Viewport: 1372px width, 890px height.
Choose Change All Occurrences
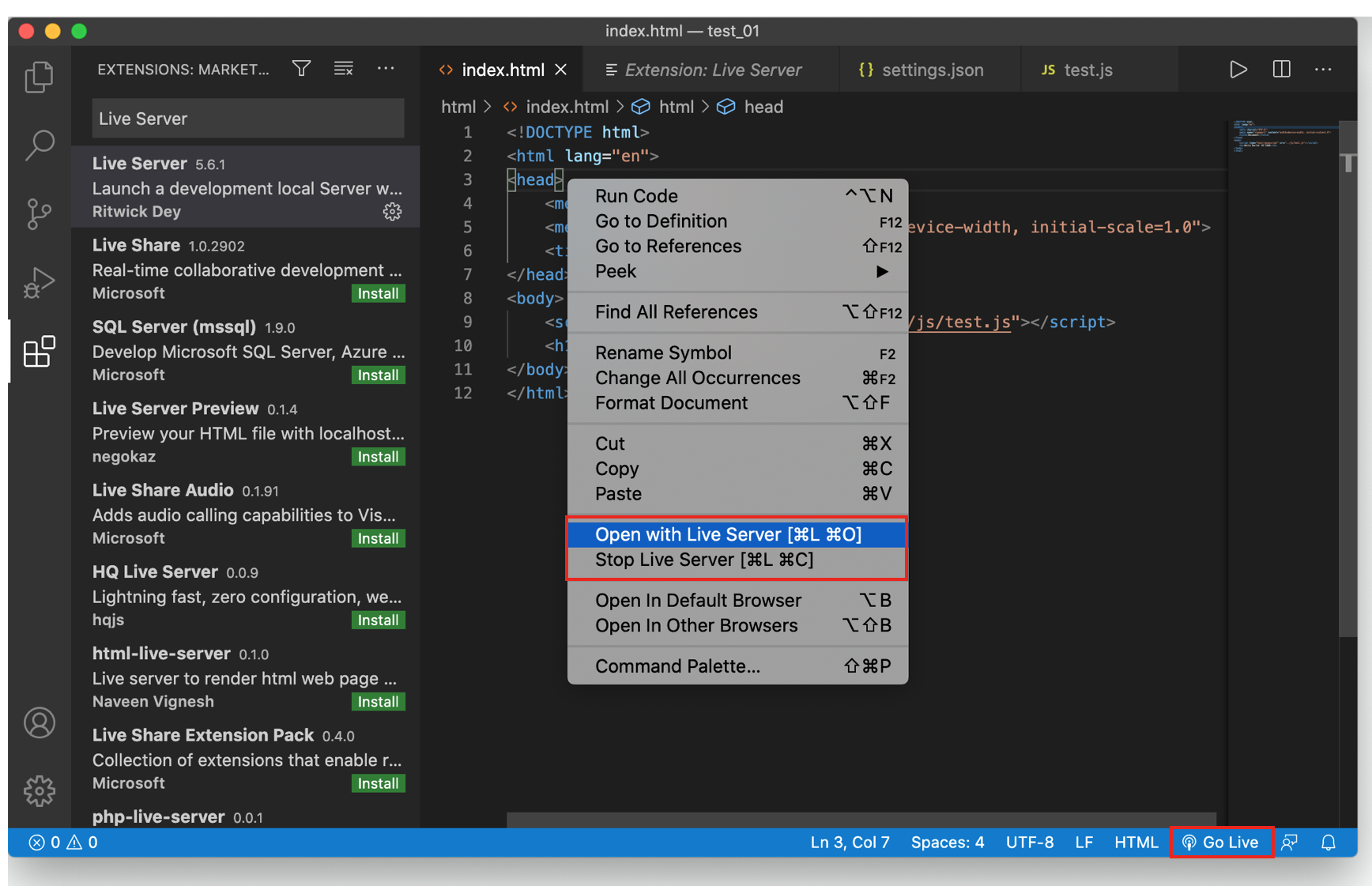(x=737, y=378)
